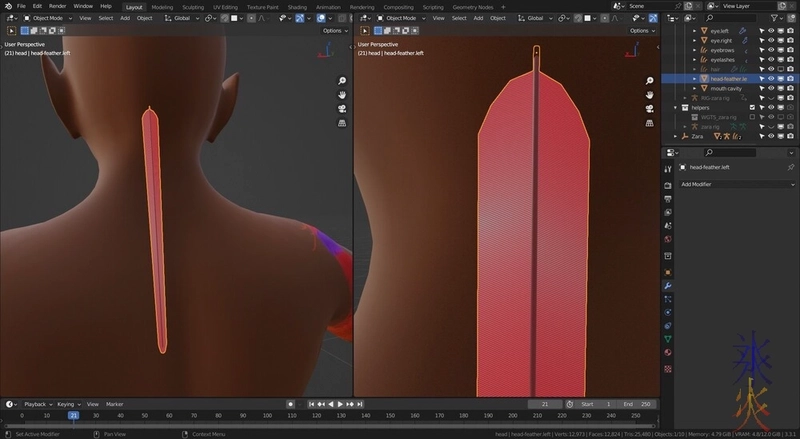The image size is (800, 439).
Task: Click the pan hand gizmo in left viewport
Action: pos(342,95)
